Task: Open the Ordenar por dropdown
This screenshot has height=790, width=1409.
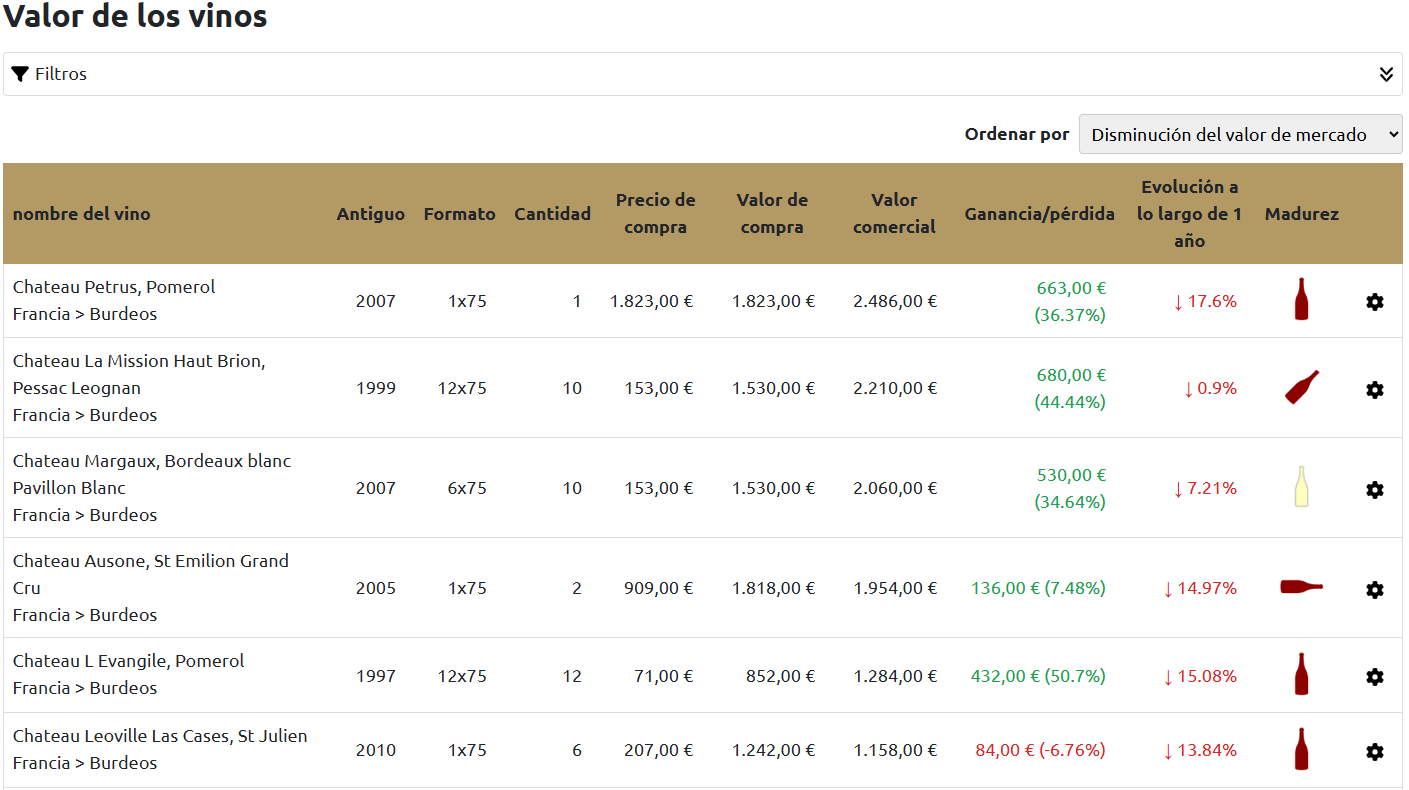Action: tap(1241, 134)
